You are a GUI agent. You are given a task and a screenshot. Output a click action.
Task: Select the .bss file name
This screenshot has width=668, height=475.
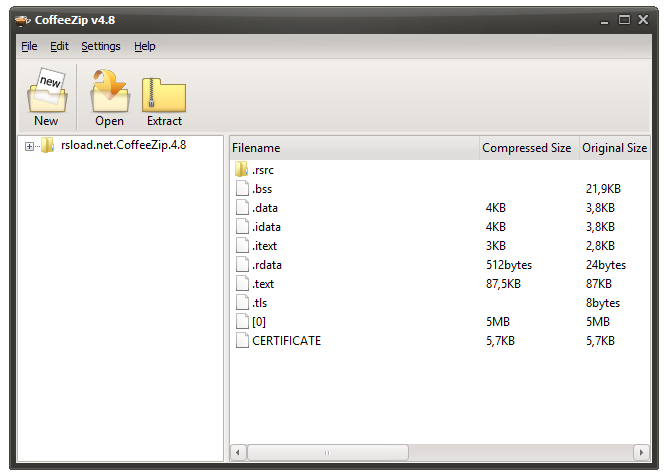tap(262, 189)
